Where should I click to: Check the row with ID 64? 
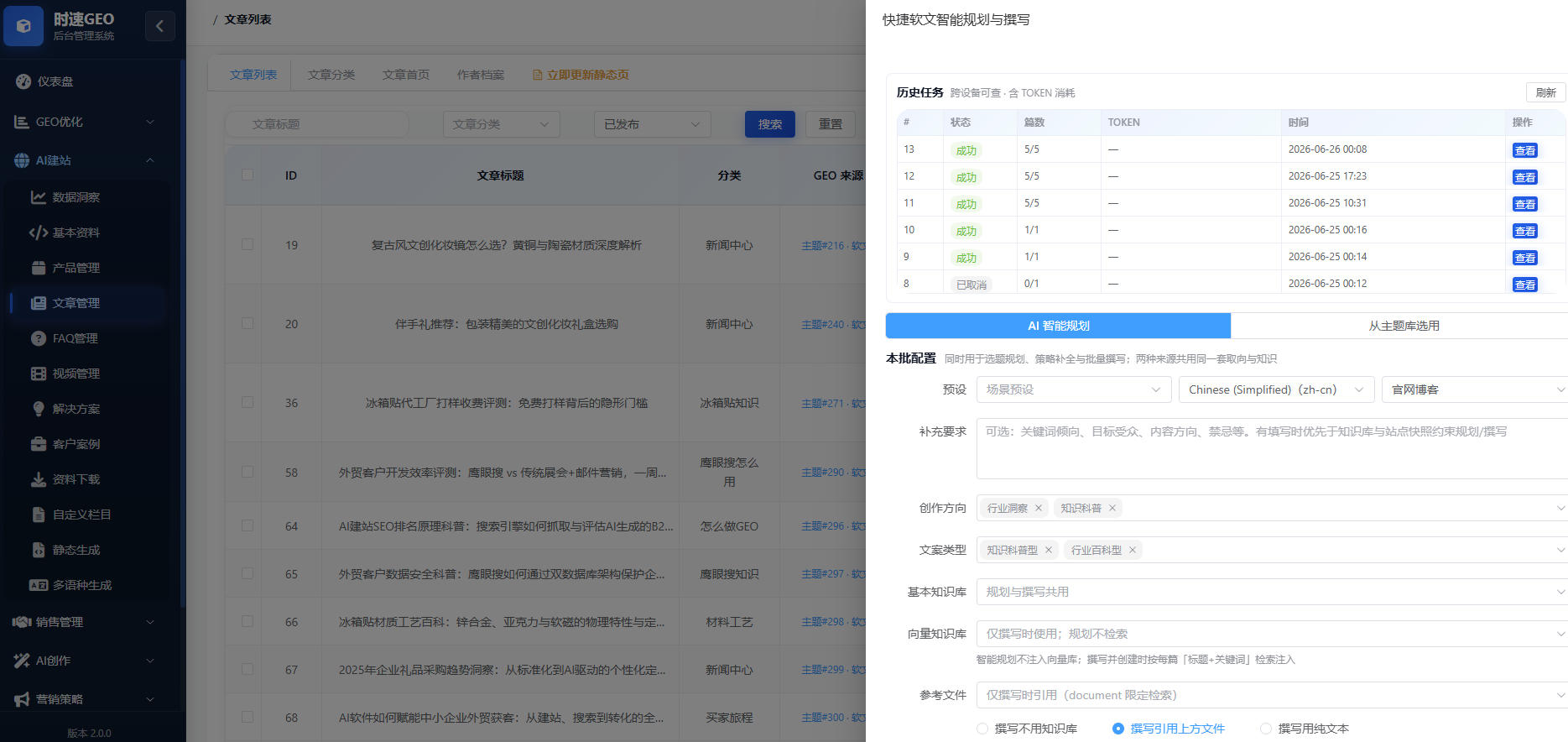point(247,525)
